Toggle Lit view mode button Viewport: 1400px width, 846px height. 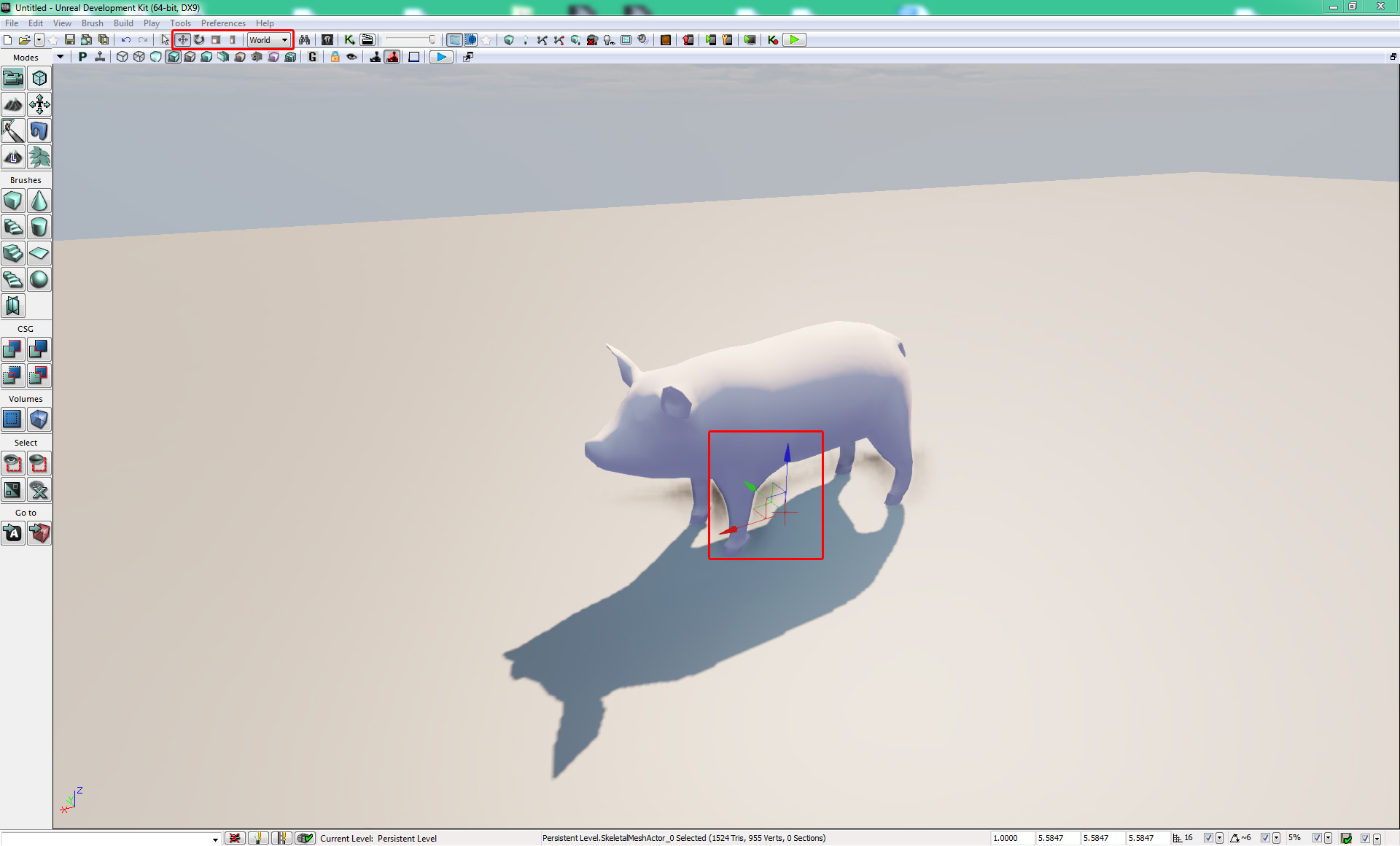coord(173,57)
